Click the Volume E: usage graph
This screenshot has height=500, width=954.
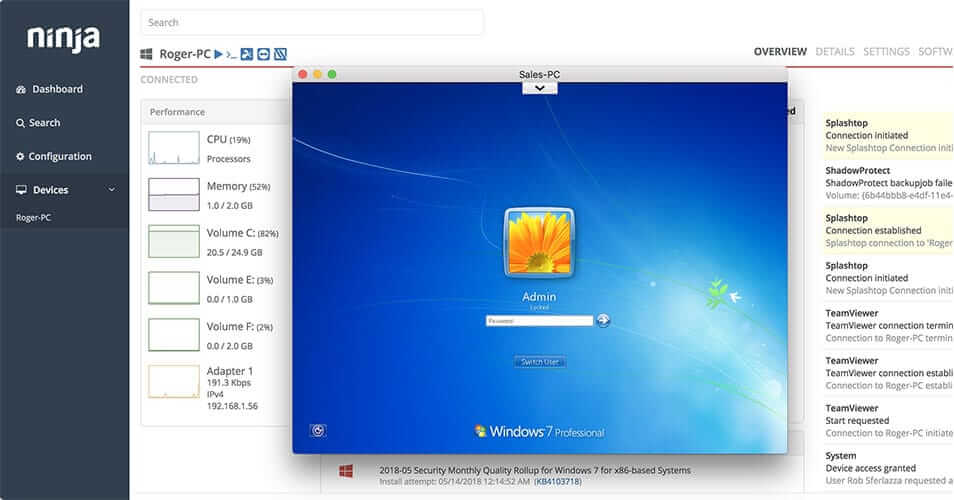pos(174,288)
